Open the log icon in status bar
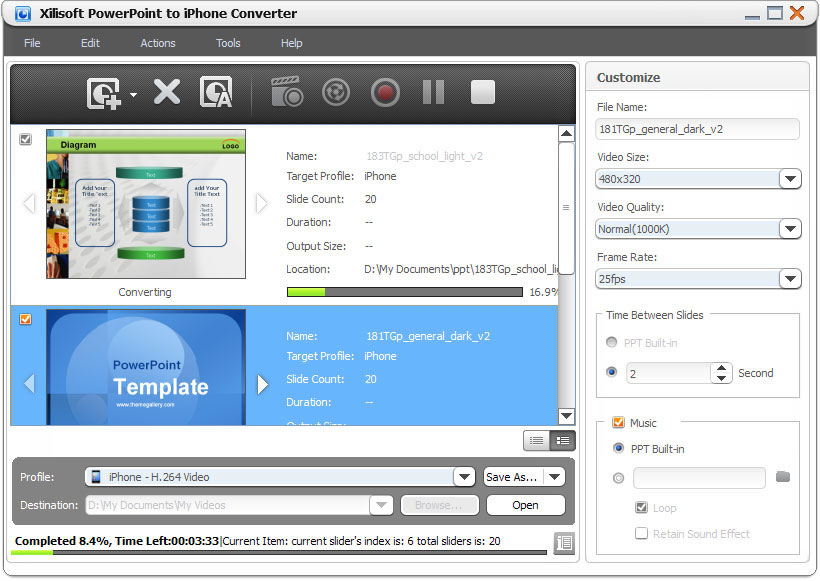 [564, 542]
